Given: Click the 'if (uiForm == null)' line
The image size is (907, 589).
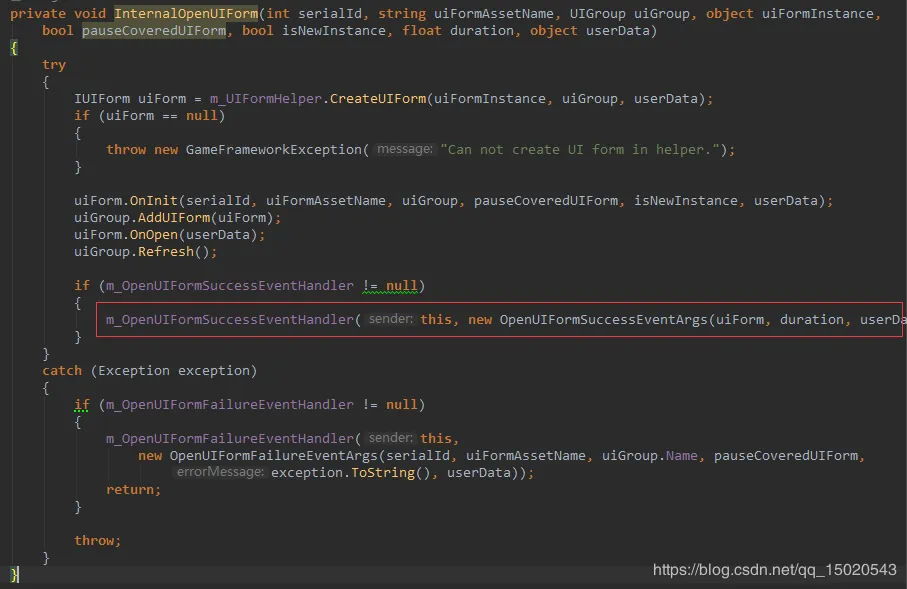Looking at the screenshot, I should [x=149, y=116].
